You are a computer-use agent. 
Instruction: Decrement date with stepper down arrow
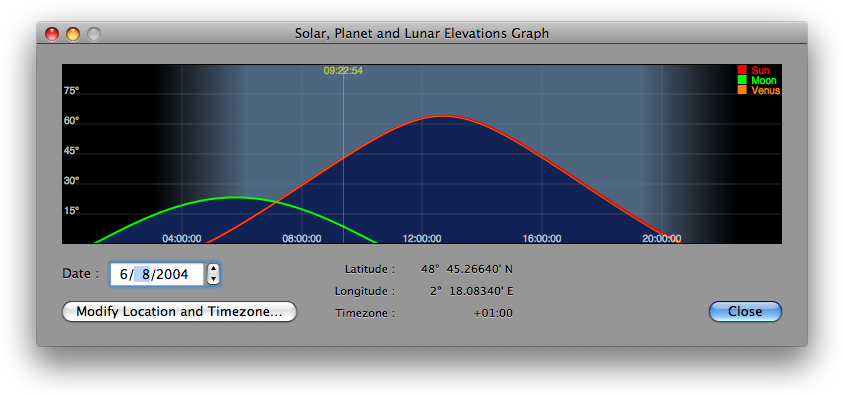click(x=213, y=280)
